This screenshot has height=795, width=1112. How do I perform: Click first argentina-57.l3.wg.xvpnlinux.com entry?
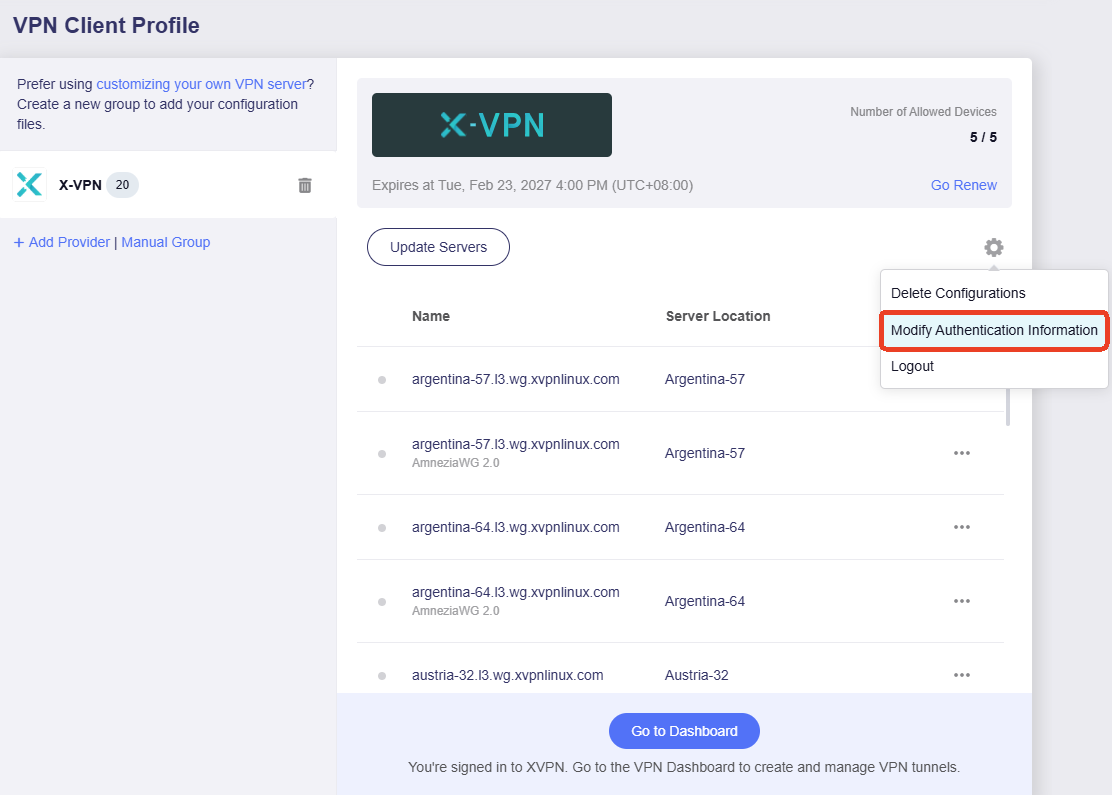516,379
